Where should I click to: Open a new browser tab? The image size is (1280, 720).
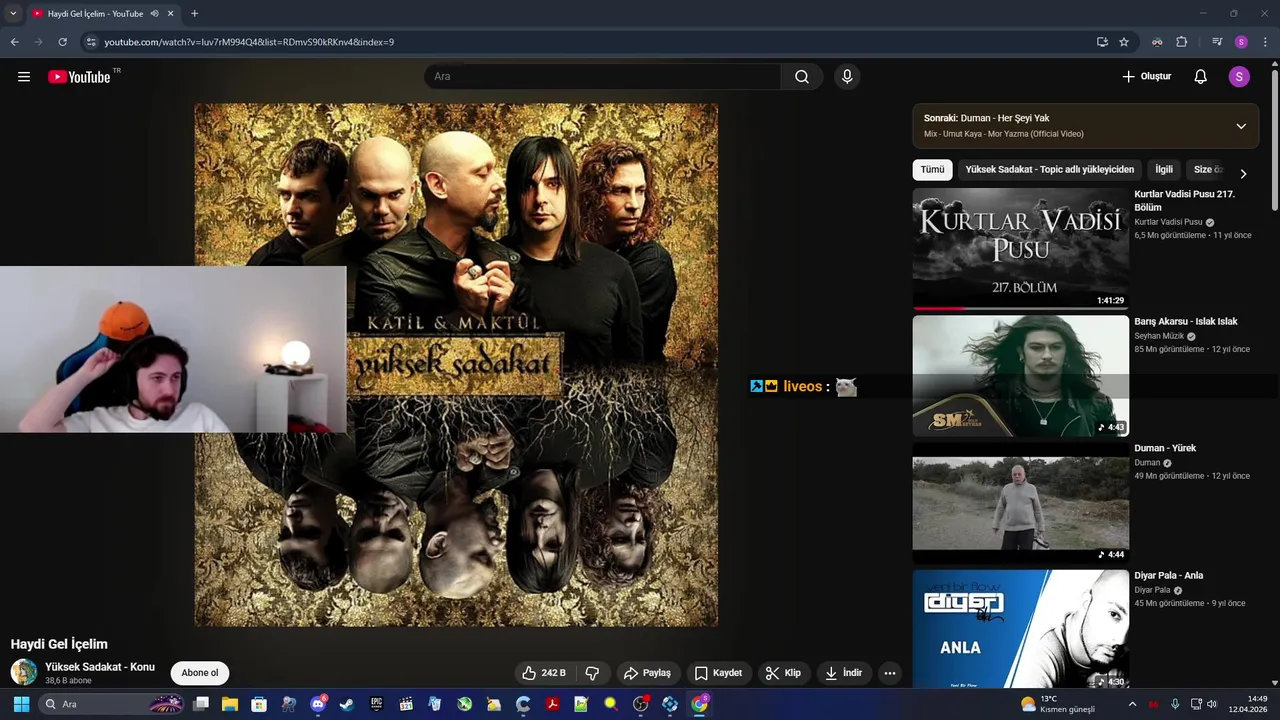(194, 14)
